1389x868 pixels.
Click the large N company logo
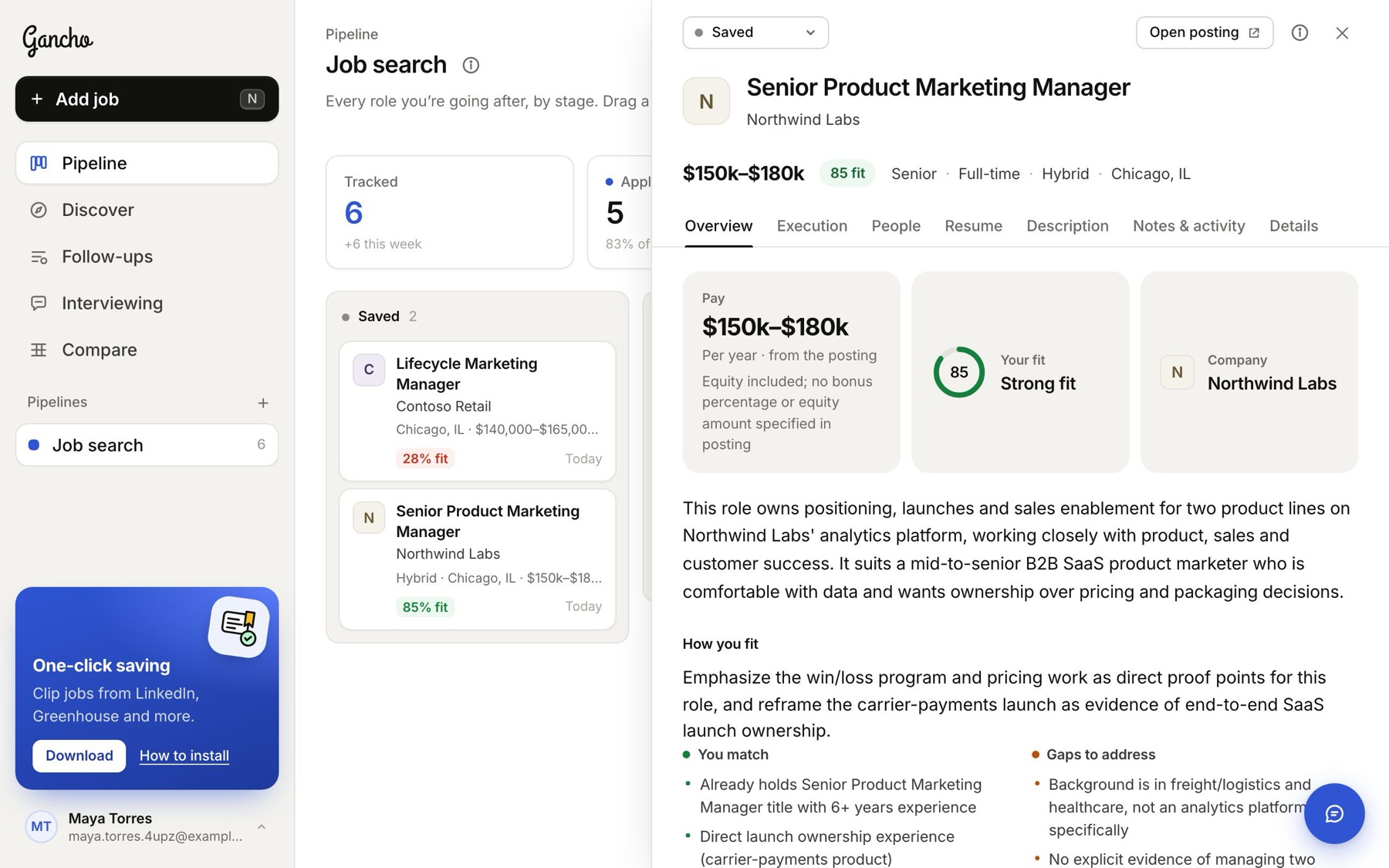coord(706,101)
